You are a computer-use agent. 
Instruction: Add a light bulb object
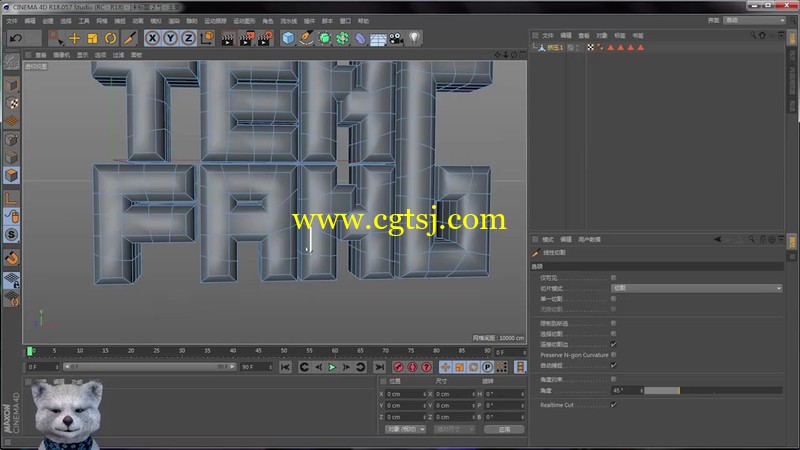pos(414,38)
